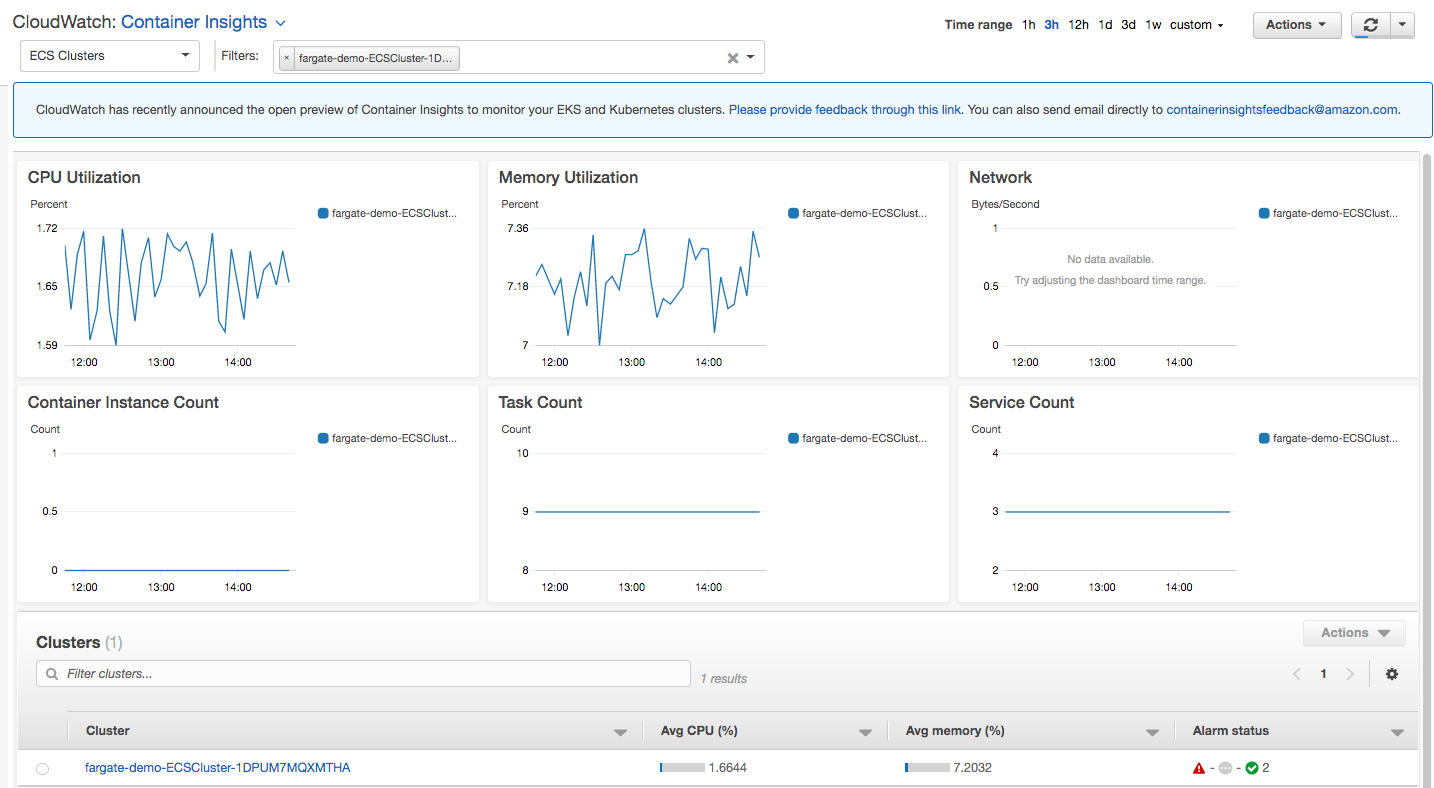The width and height of the screenshot is (1434, 788).
Task: Click the Memory Utilization legend color swatch
Action: [793, 213]
